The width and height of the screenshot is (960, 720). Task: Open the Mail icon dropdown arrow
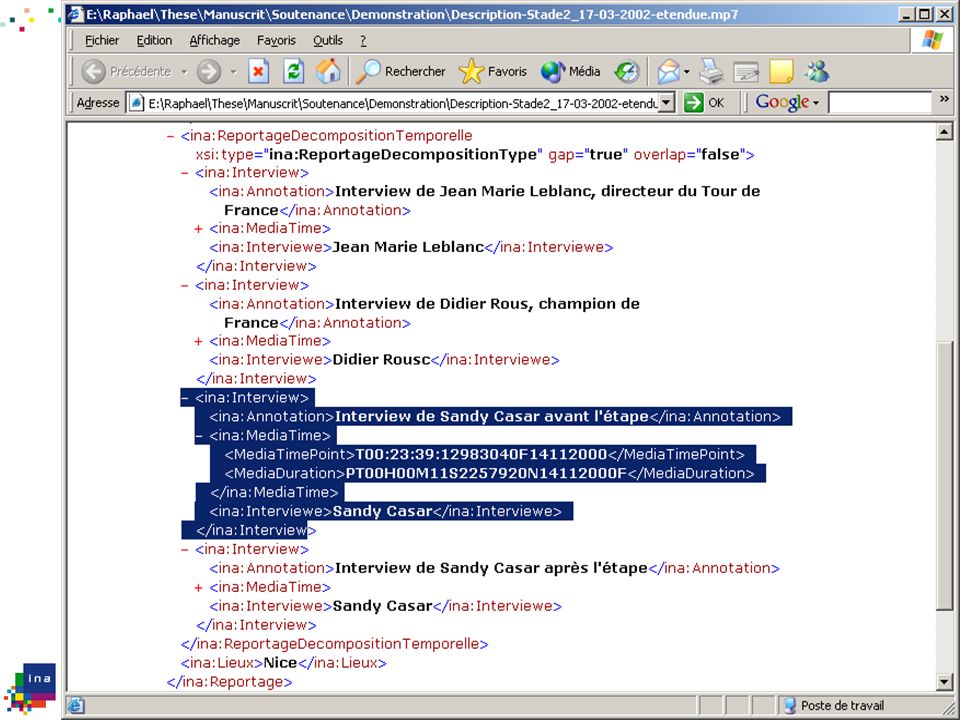pos(686,72)
